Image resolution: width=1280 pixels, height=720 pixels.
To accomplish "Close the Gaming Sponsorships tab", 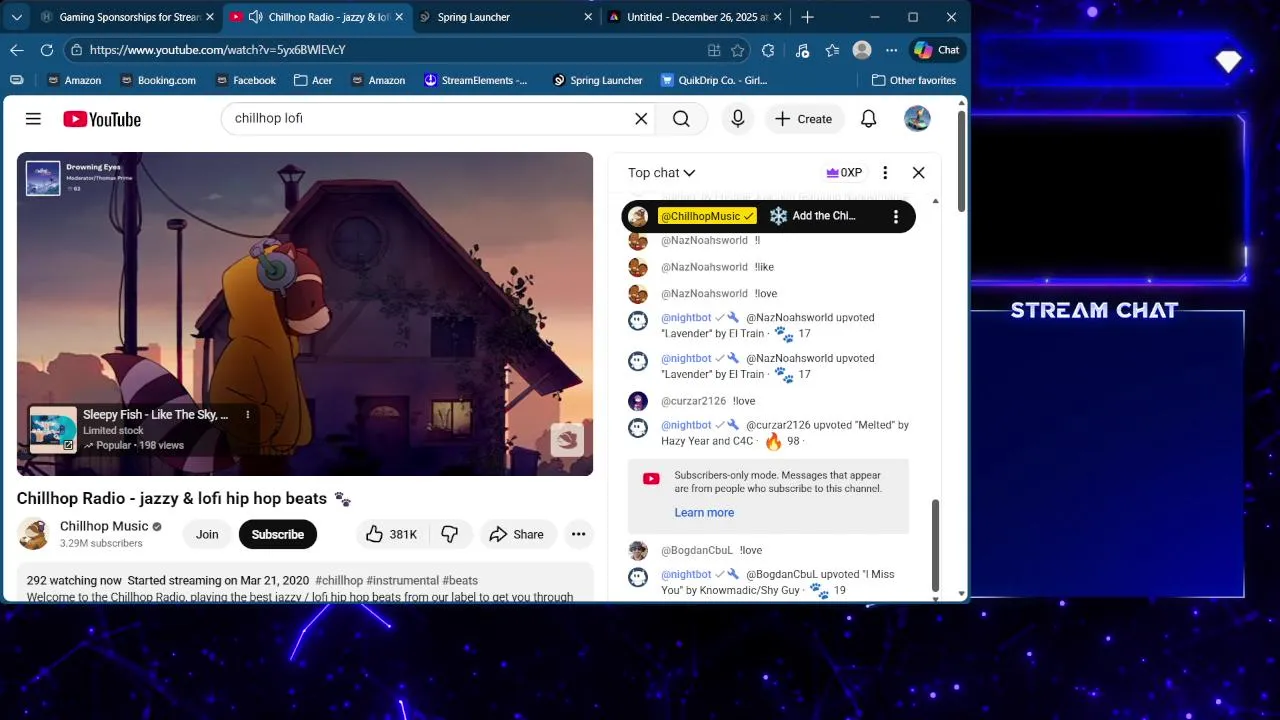I will click(x=210, y=17).
